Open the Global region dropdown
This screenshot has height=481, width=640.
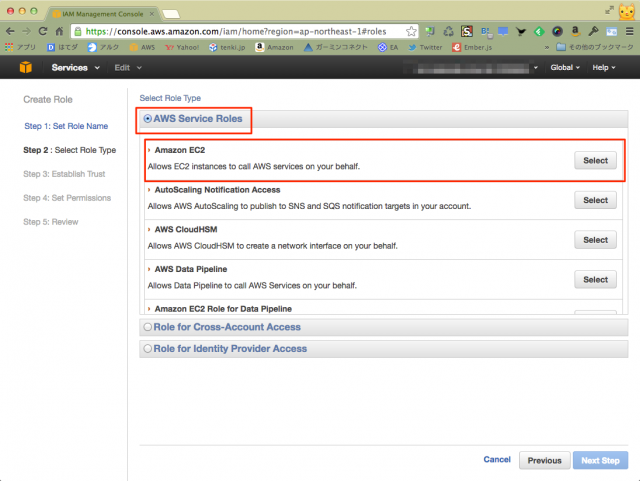click(x=565, y=67)
